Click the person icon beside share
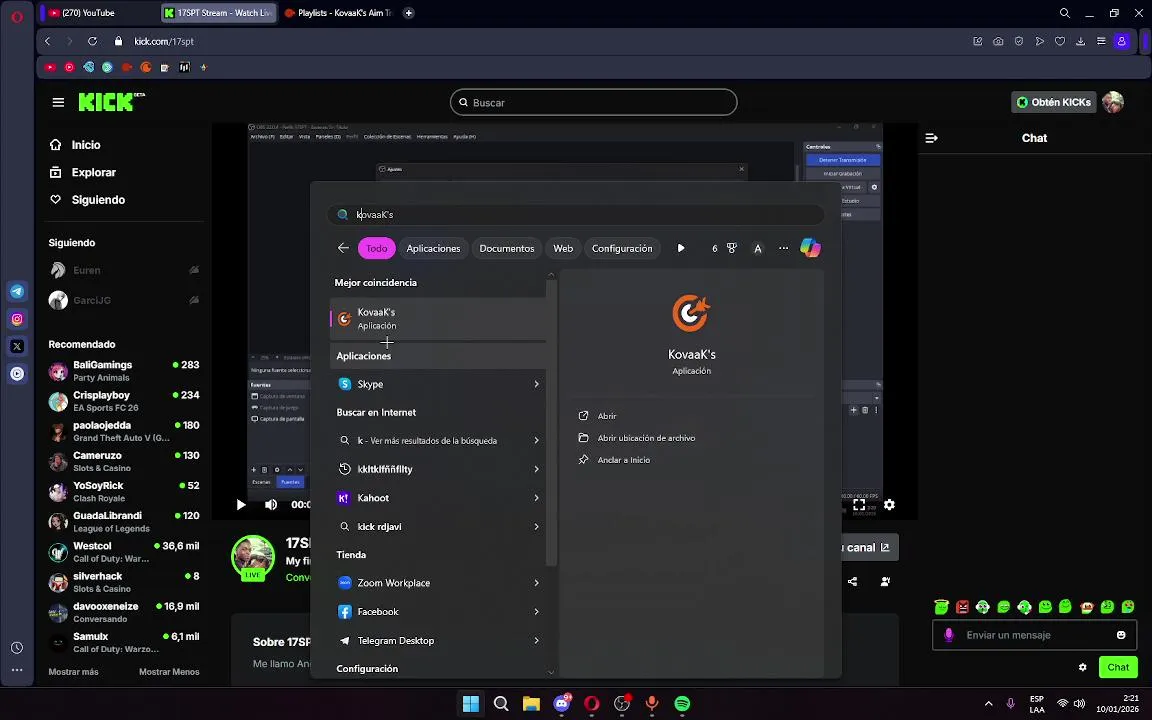This screenshot has height=720, width=1152. pos(885,582)
